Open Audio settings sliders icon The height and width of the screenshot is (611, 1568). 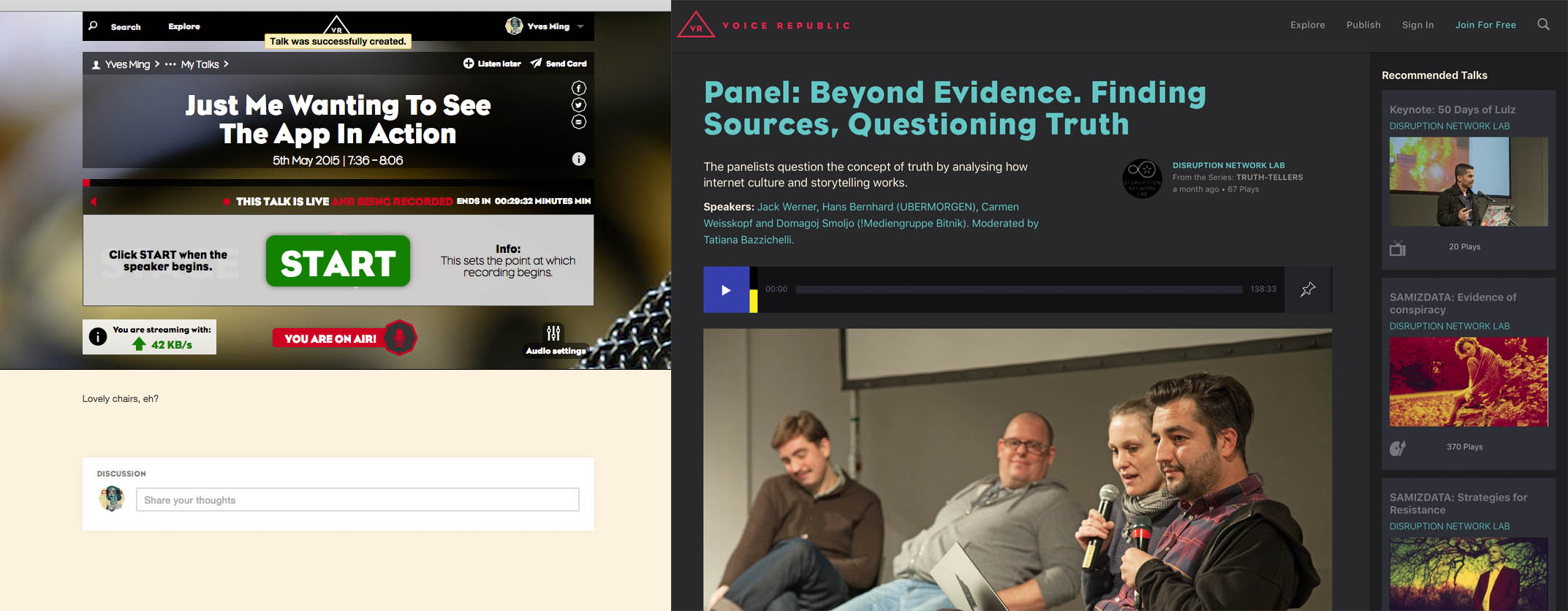(x=553, y=333)
